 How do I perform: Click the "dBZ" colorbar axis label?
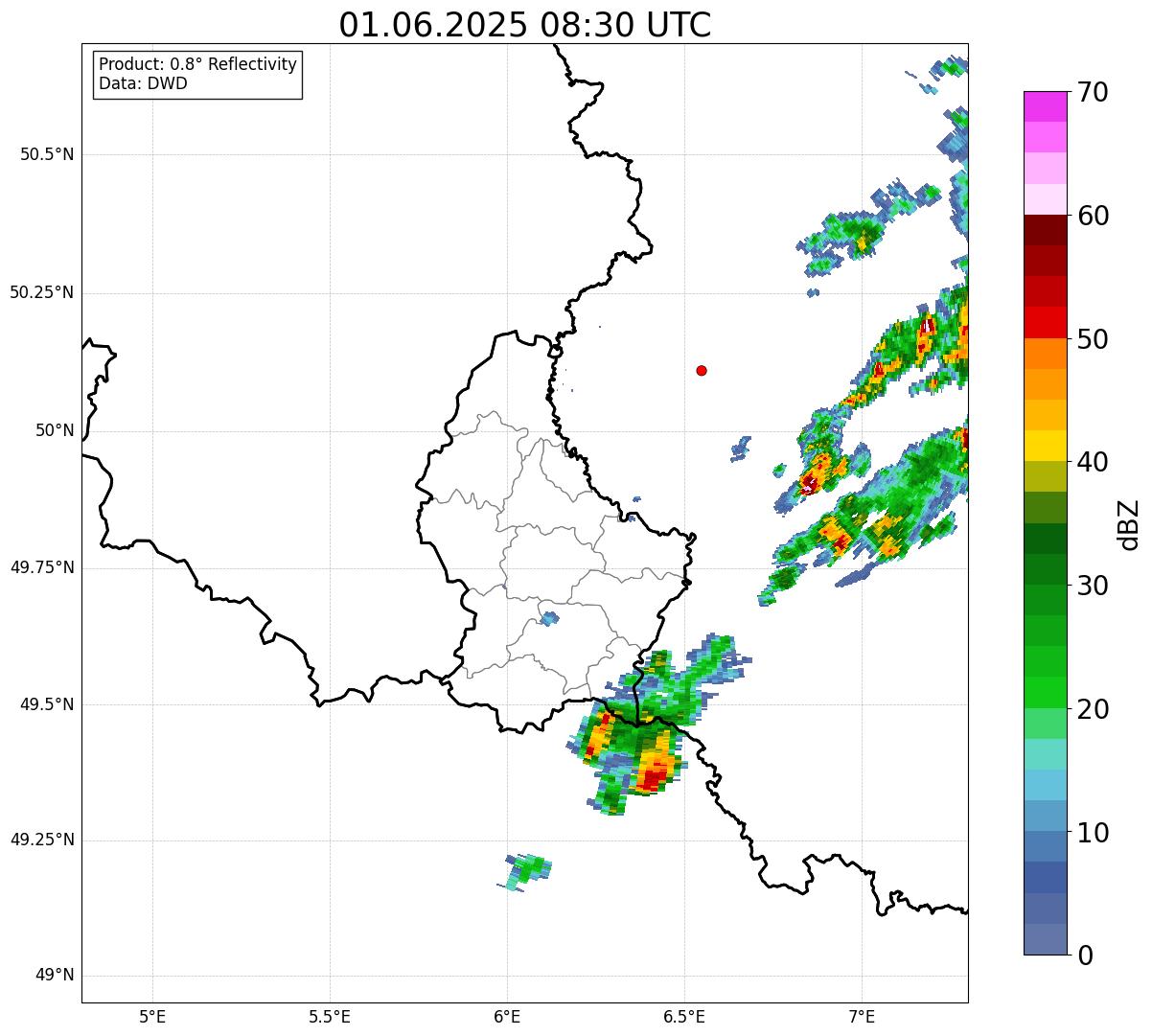1129,524
